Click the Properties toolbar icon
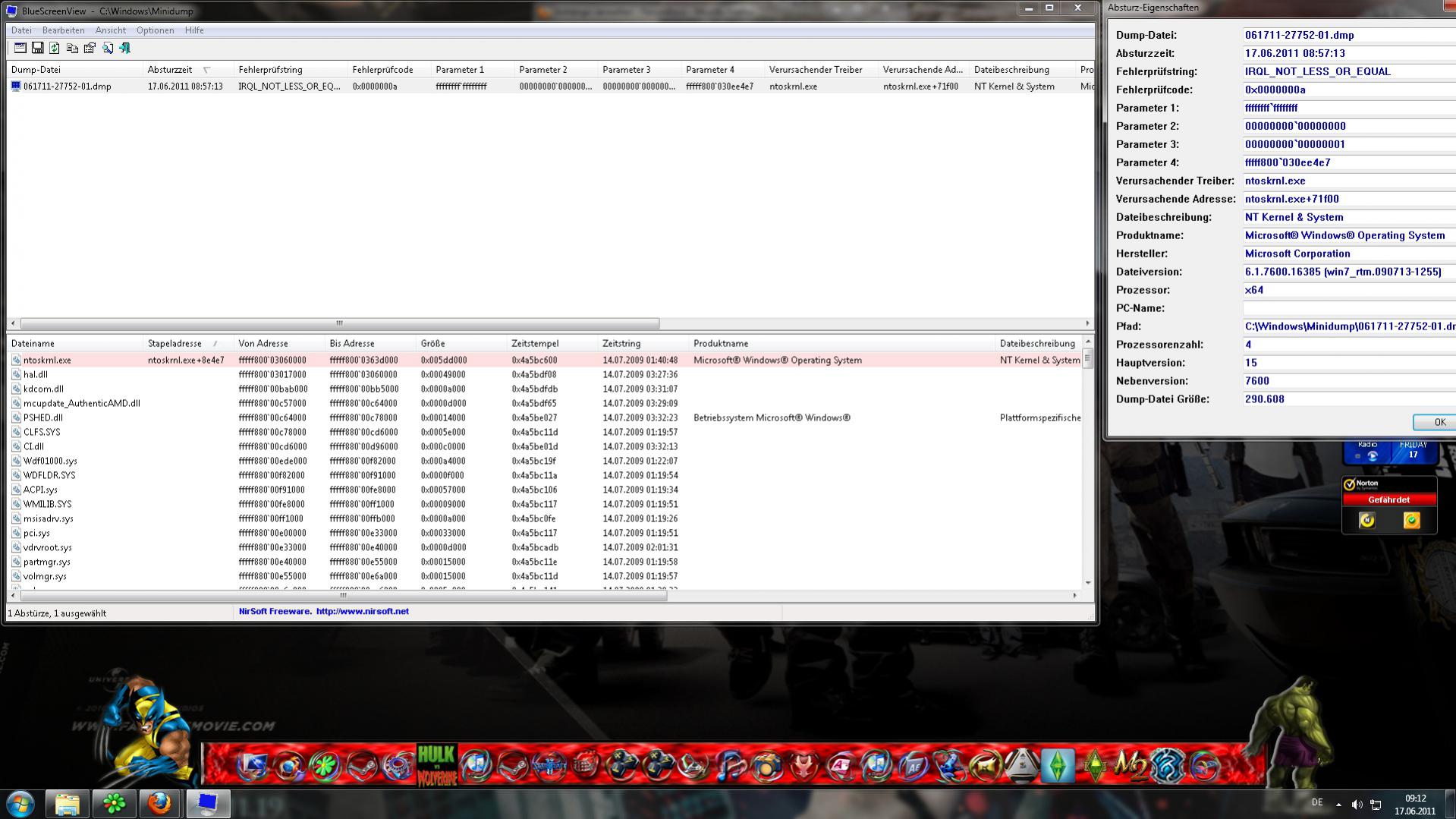This screenshot has width=1456, height=819. 90,48
